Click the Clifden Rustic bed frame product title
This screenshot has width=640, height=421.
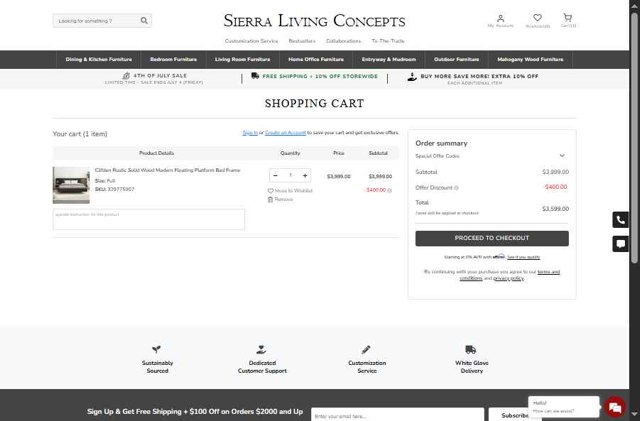pyautogui.click(x=167, y=170)
